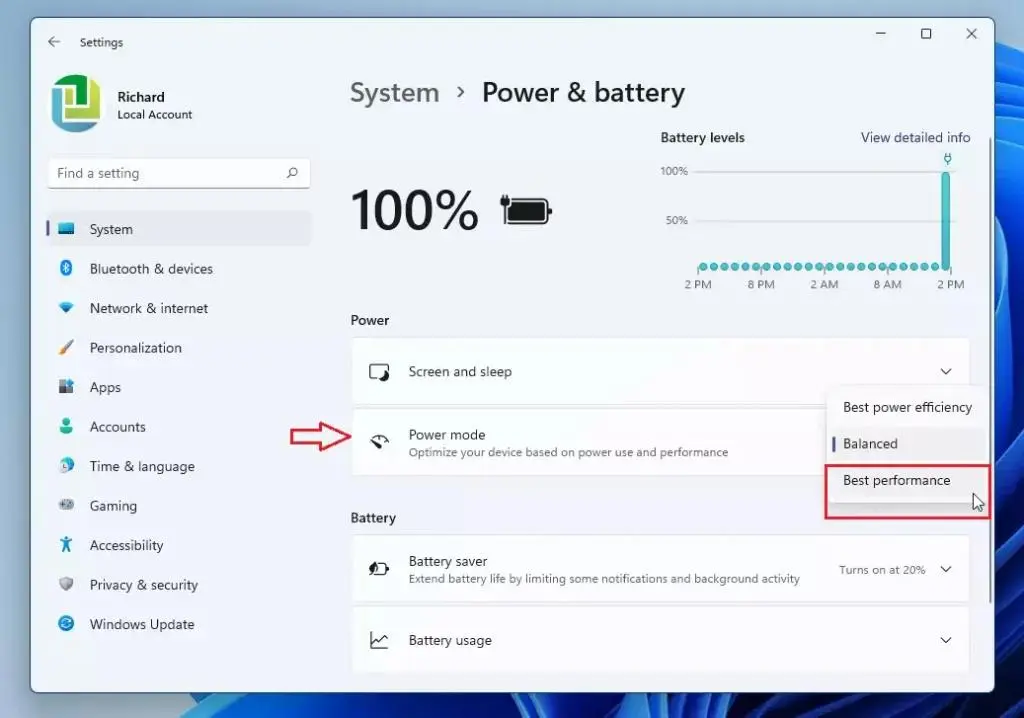This screenshot has height=718, width=1024.
Task: Open Personalization settings
Action: [x=179, y=348]
